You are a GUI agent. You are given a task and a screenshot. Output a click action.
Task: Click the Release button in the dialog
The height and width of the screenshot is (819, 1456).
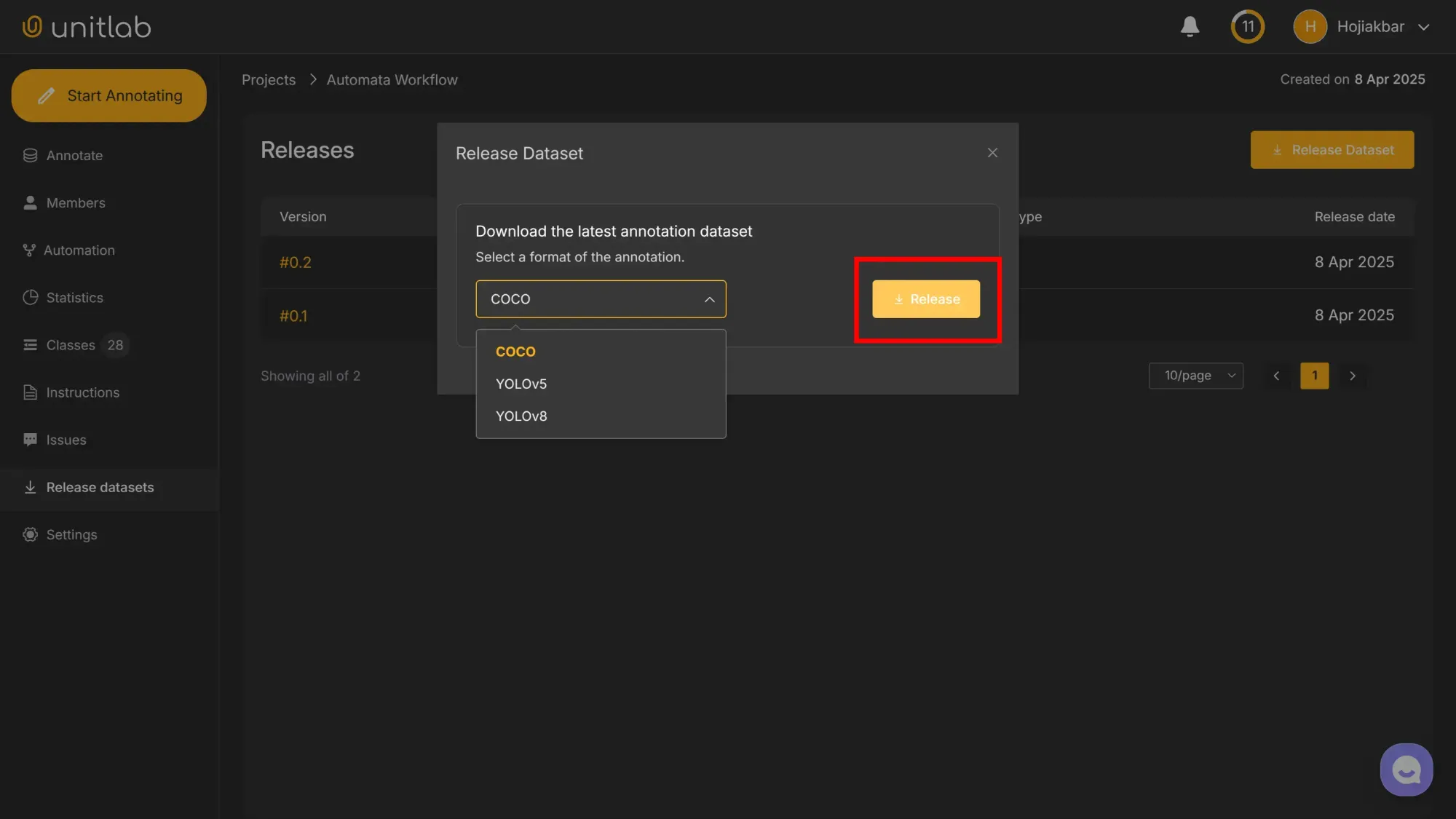click(x=925, y=298)
